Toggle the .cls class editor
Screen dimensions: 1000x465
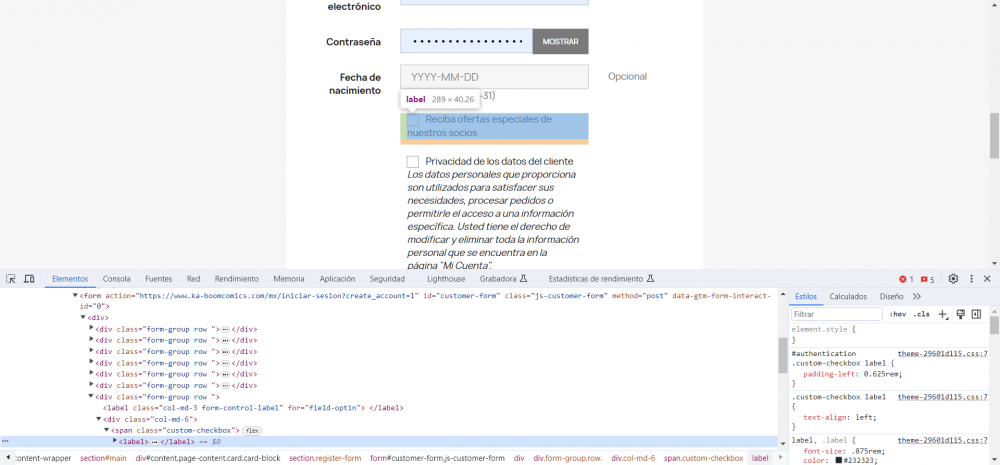pos(921,314)
